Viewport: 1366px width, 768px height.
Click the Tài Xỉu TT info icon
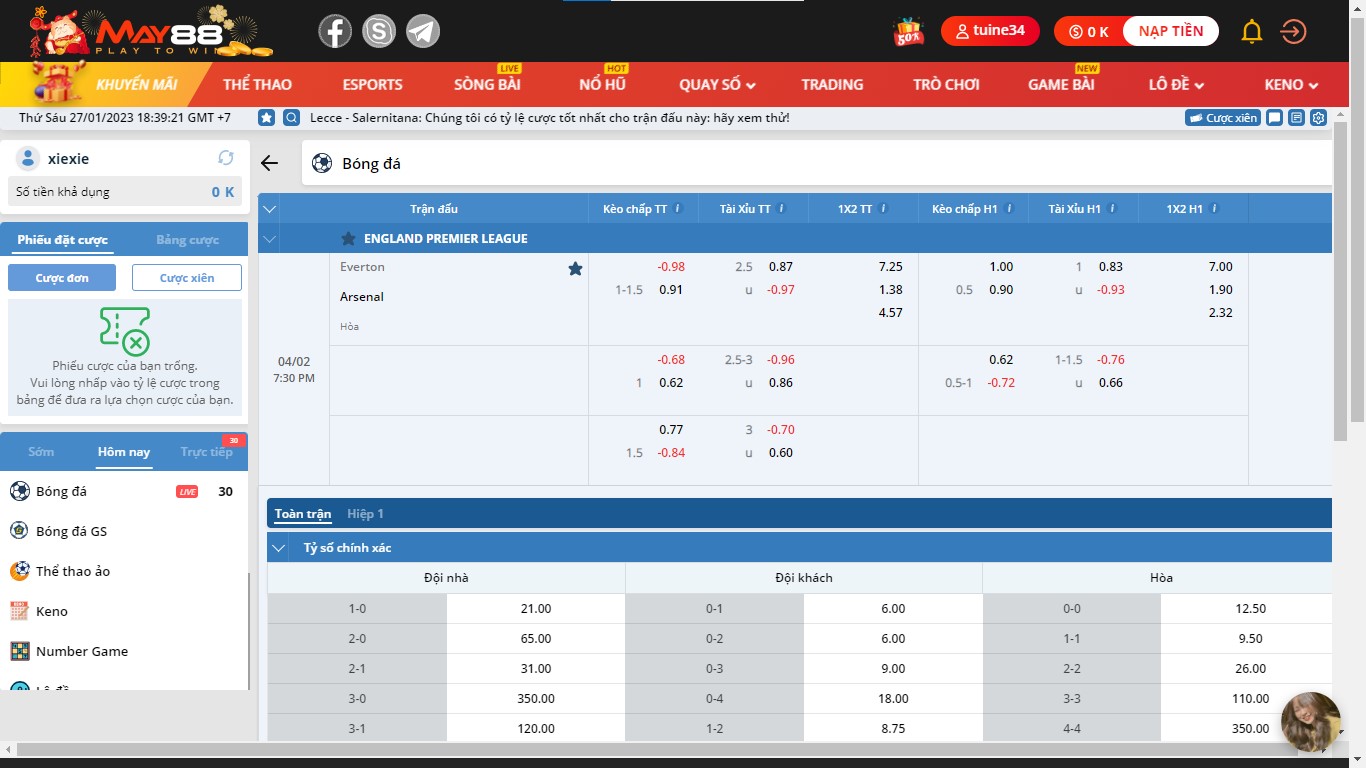[782, 209]
